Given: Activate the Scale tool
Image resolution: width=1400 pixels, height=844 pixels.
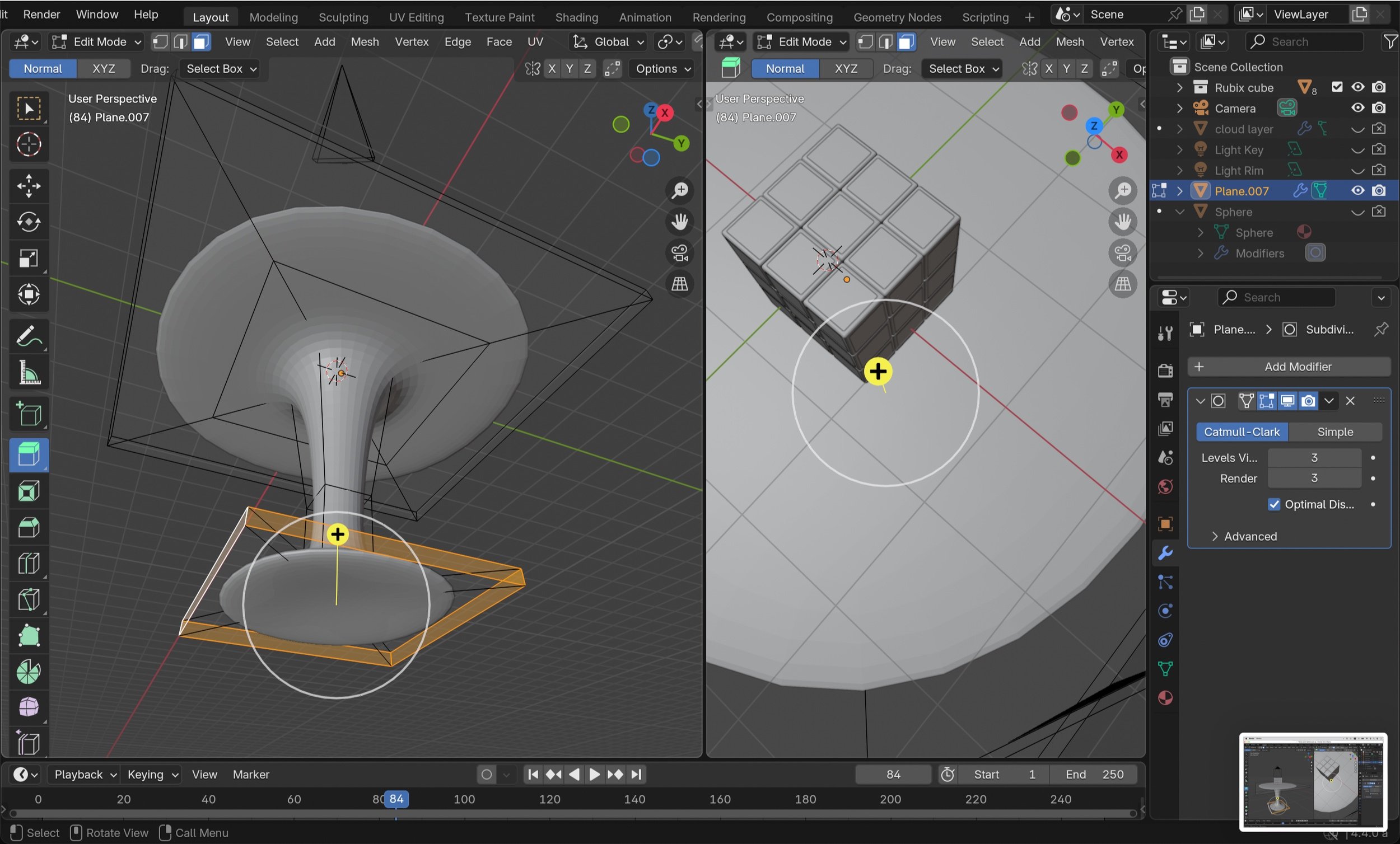Looking at the screenshot, I should coord(29,258).
